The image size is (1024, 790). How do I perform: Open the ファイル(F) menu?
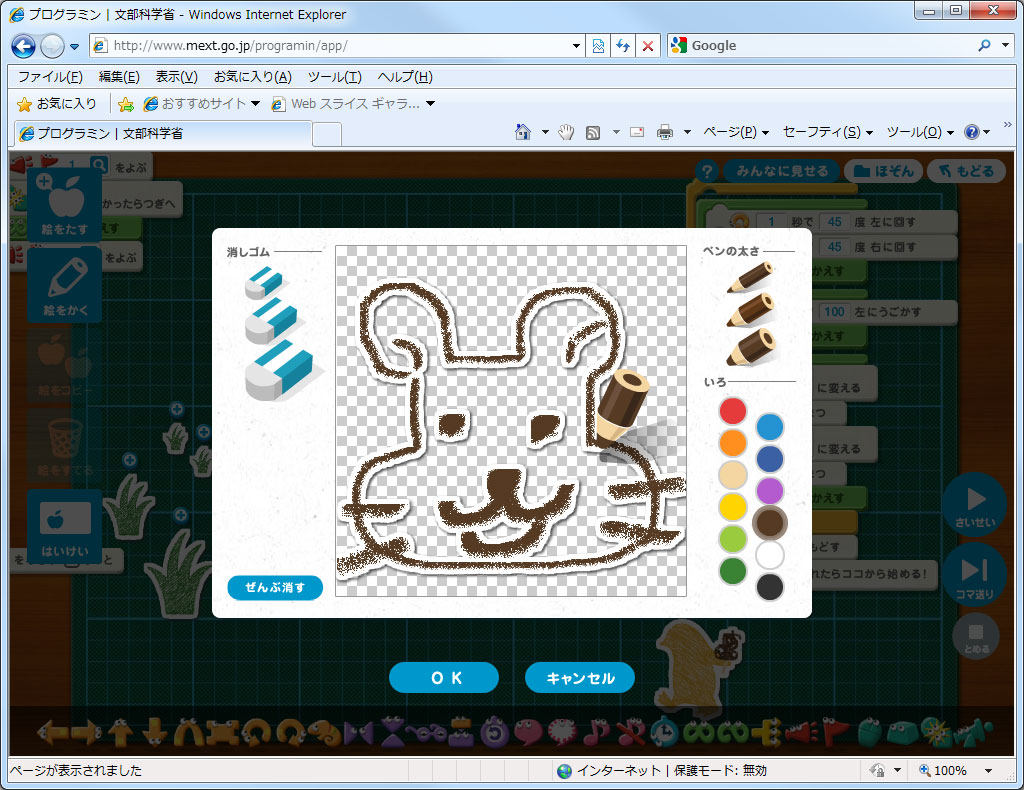tap(50, 77)
